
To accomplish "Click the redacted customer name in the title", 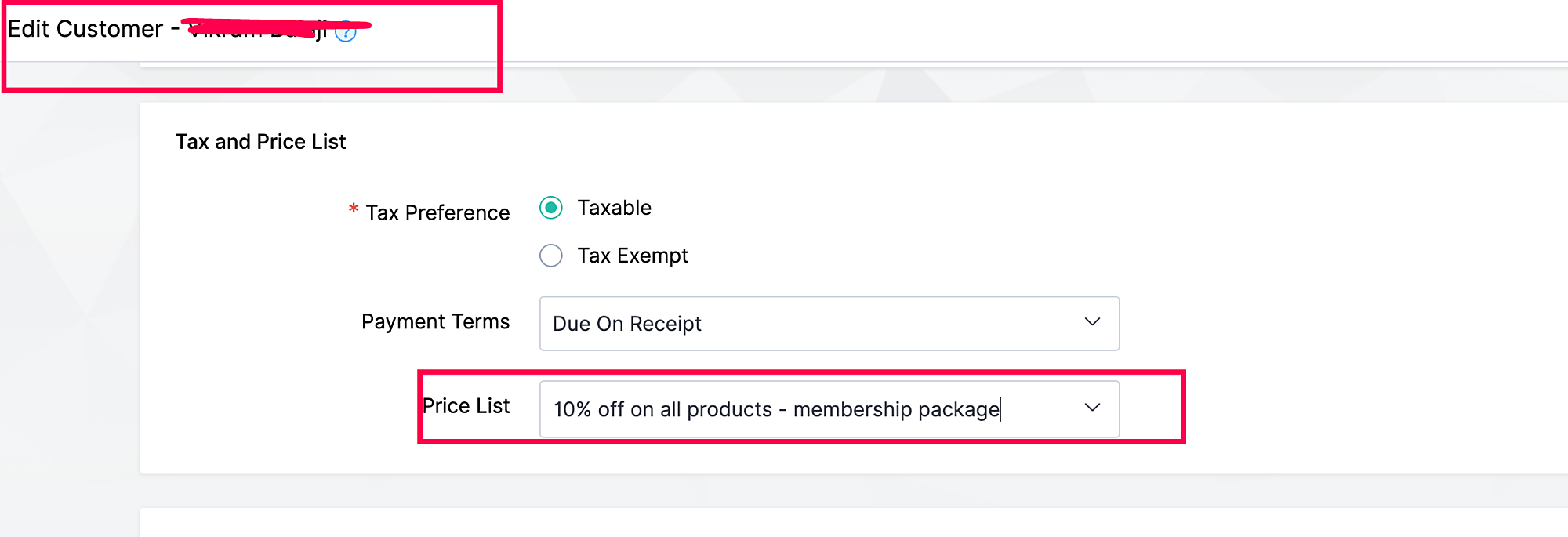I will pyautogui.click(x=259, y=30).
